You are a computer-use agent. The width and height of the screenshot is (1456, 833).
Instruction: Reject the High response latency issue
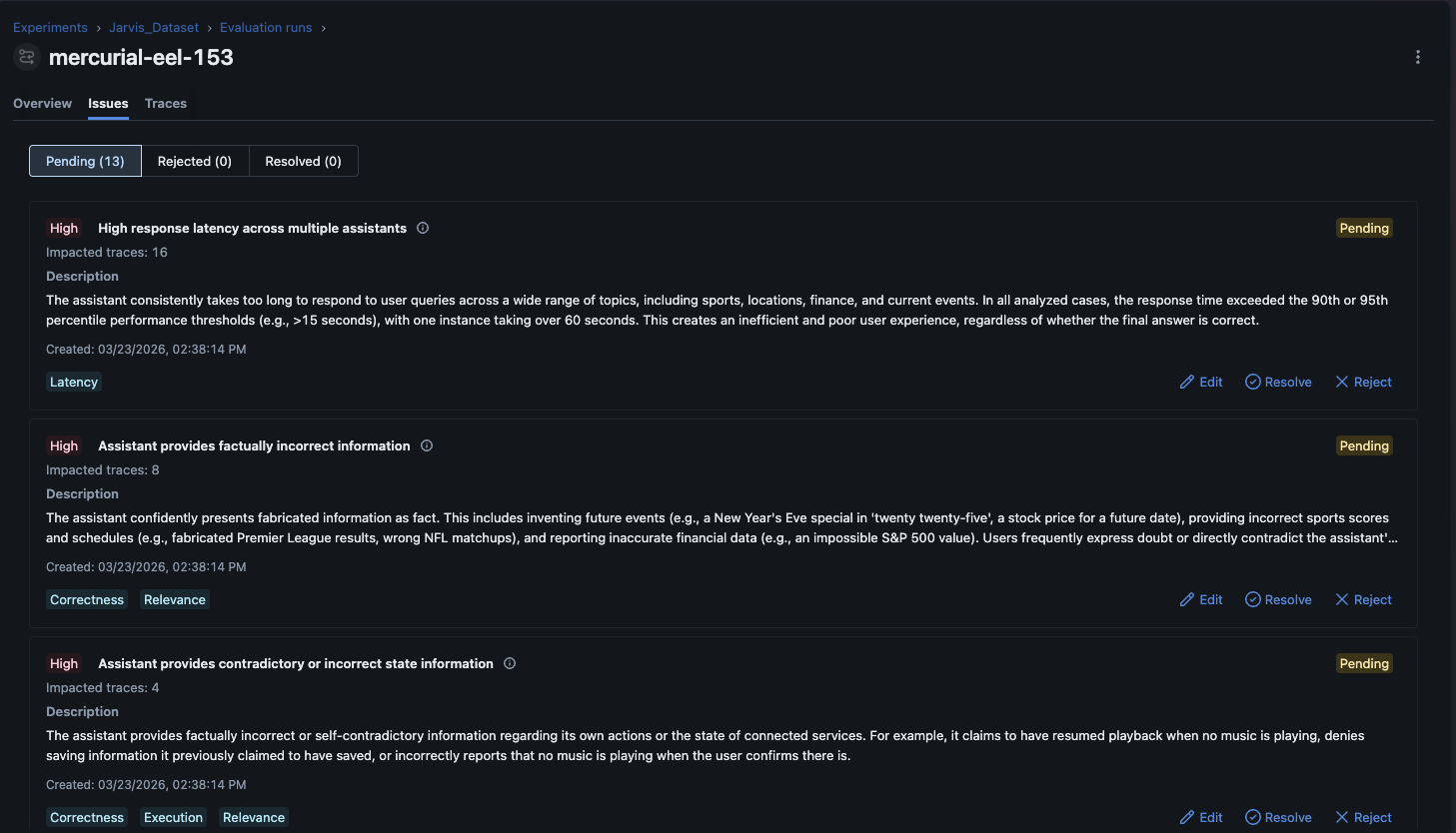(1363, 382)
